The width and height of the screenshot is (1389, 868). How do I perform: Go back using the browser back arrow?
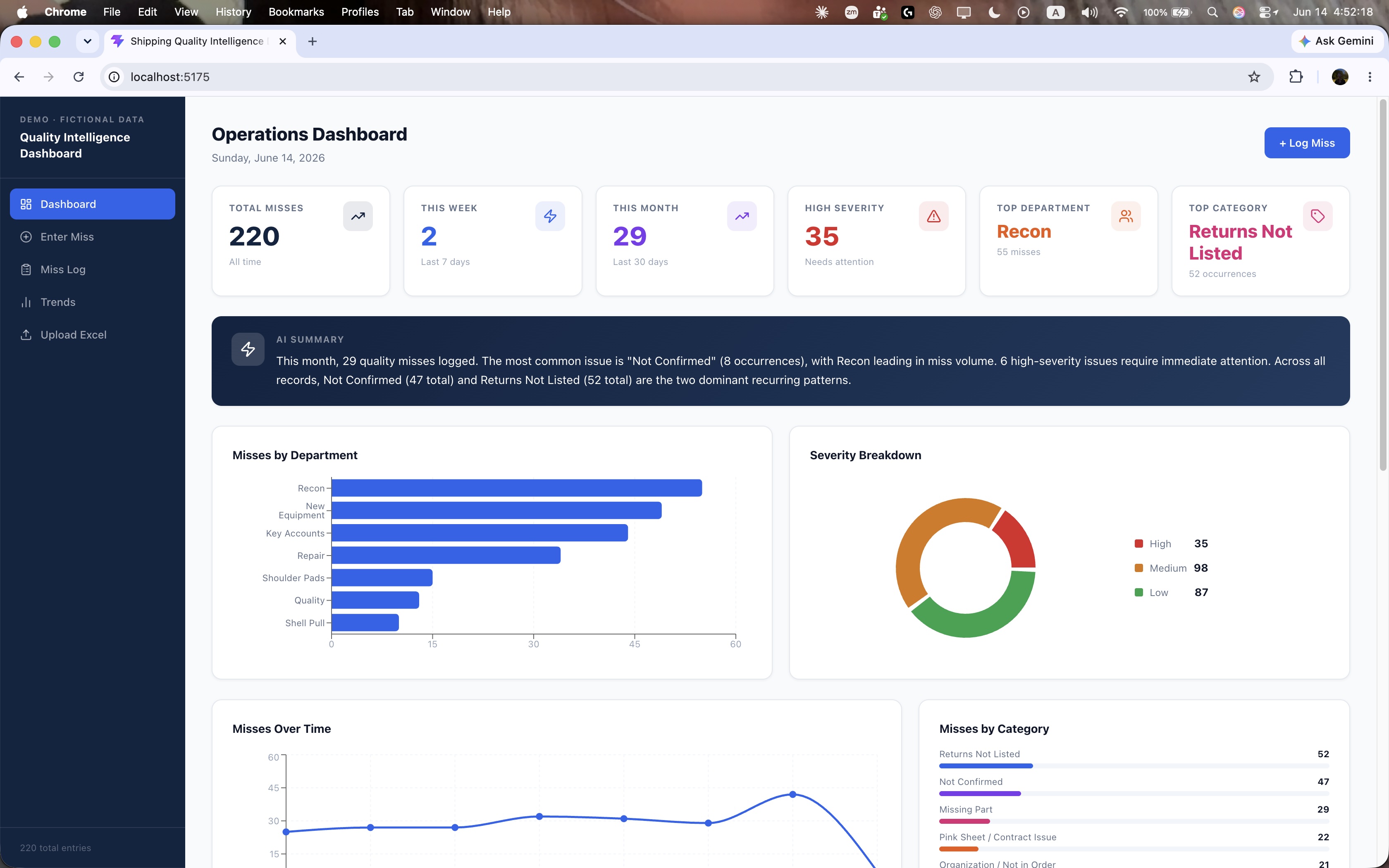point(19,77)
